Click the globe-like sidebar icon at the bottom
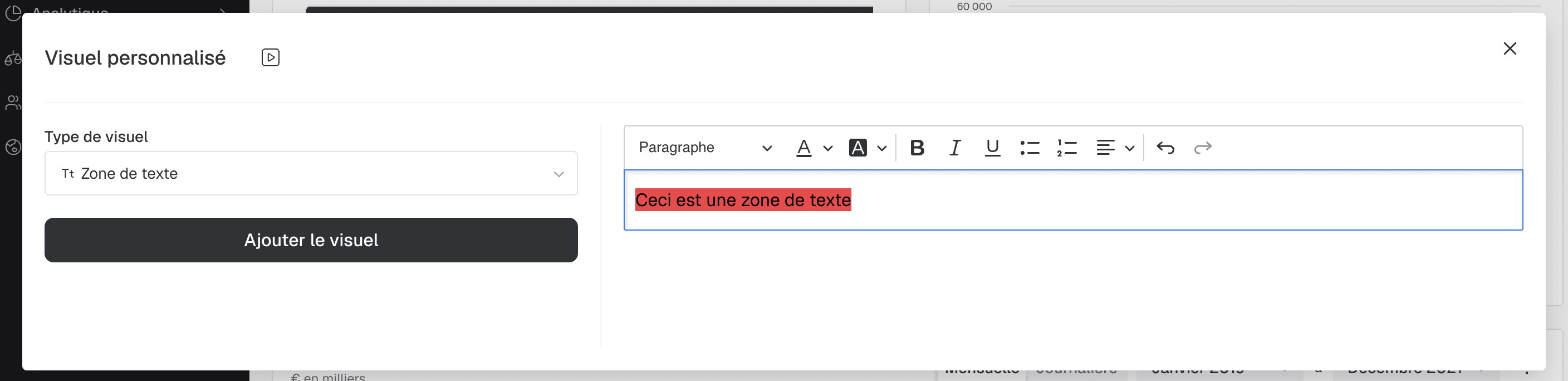 coord(13,146)
